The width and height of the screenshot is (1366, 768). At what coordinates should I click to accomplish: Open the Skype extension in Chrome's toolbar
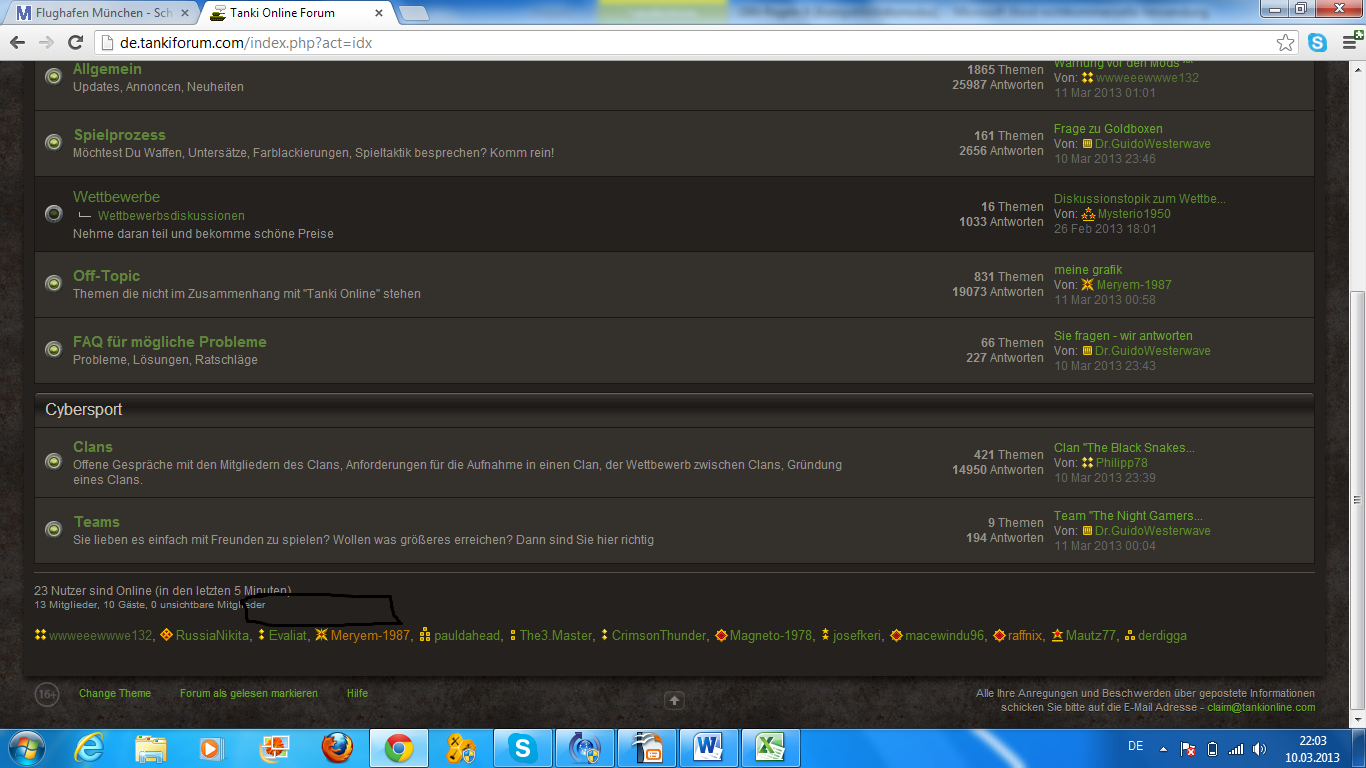[x=1317, y=43]
